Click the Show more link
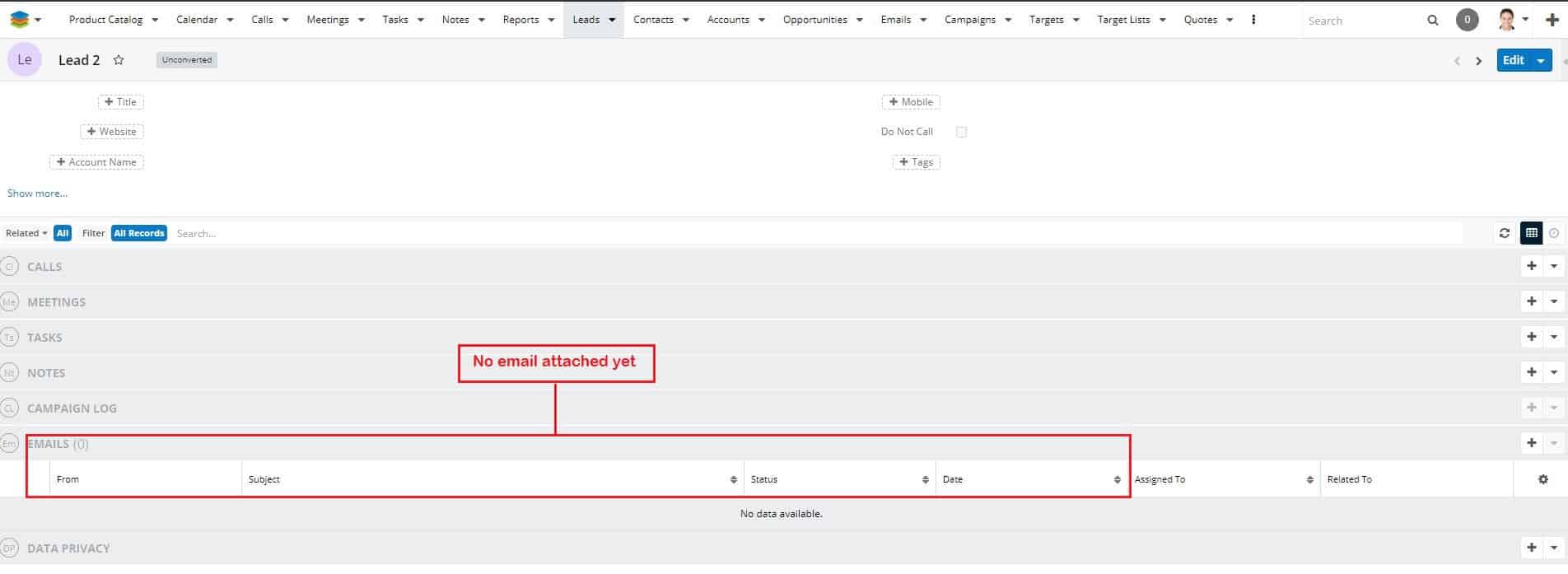 (x=37, y=194)
